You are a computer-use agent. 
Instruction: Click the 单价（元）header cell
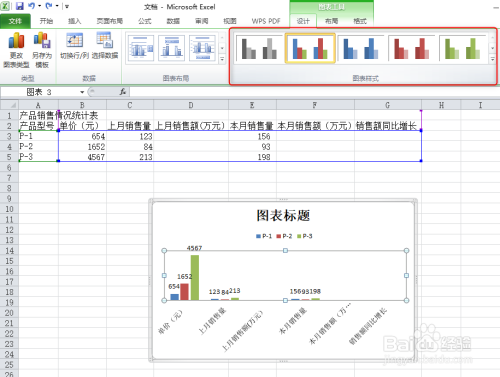(x=82, y=126)
